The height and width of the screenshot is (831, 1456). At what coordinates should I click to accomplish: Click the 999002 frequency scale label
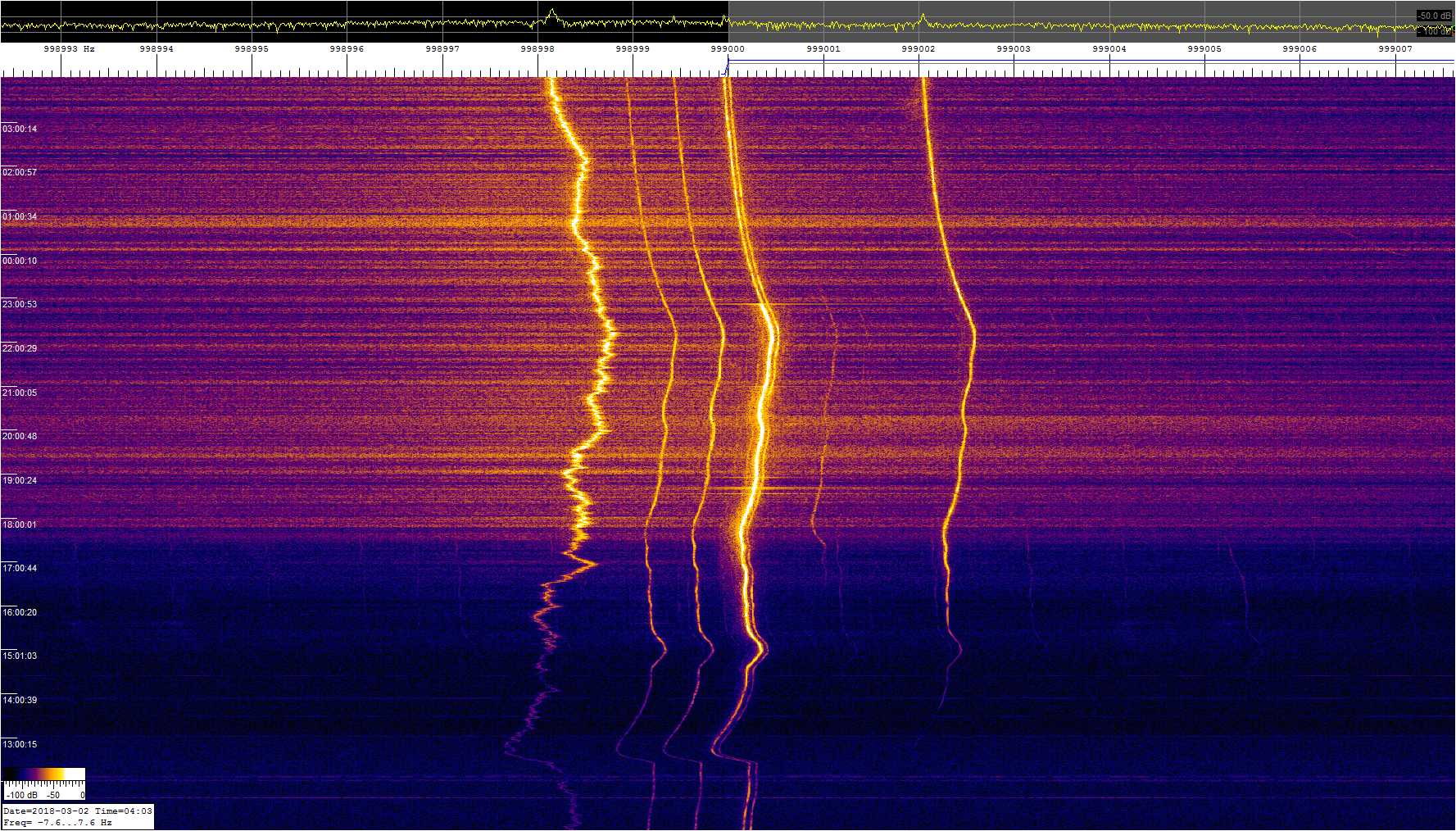click(x=919, y=49)
